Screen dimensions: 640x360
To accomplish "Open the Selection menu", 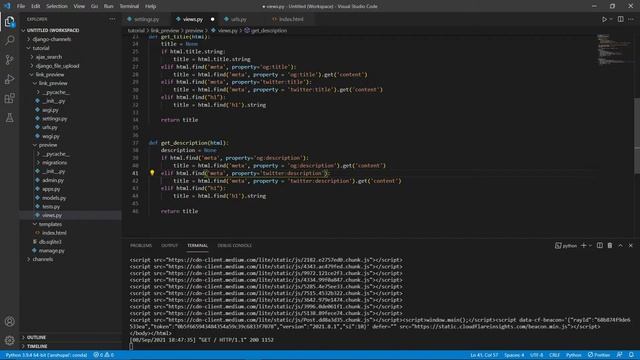I will (x=57, y=6).
